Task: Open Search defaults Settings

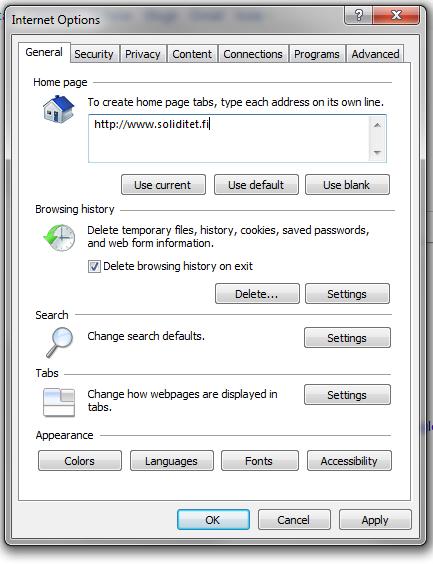Action: click(347, 338)
